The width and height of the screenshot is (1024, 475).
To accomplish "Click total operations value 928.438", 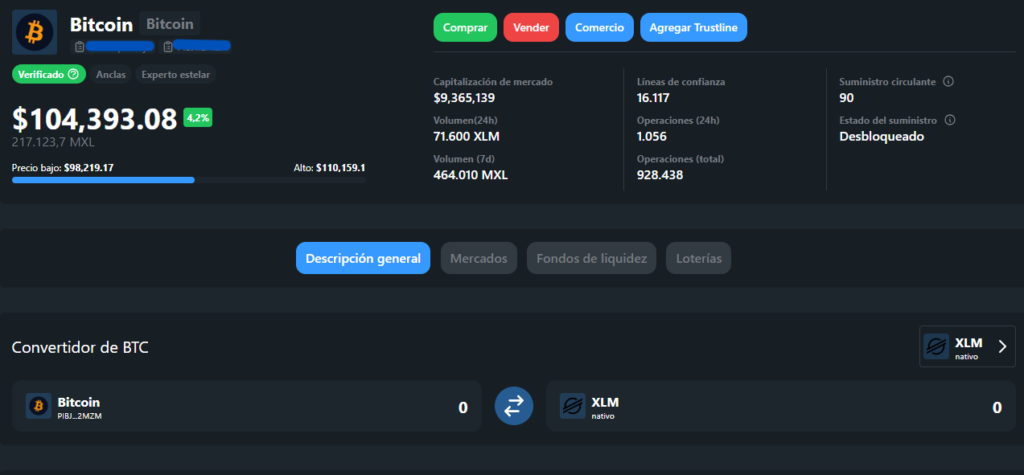I will [660, 175].
